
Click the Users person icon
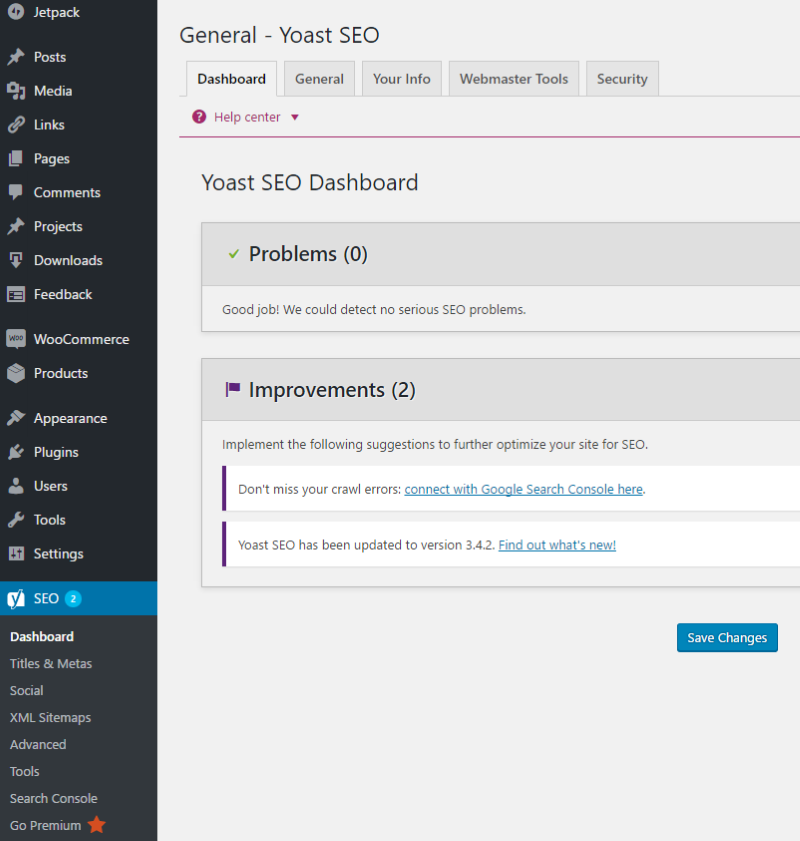click(x=16, y=485)
